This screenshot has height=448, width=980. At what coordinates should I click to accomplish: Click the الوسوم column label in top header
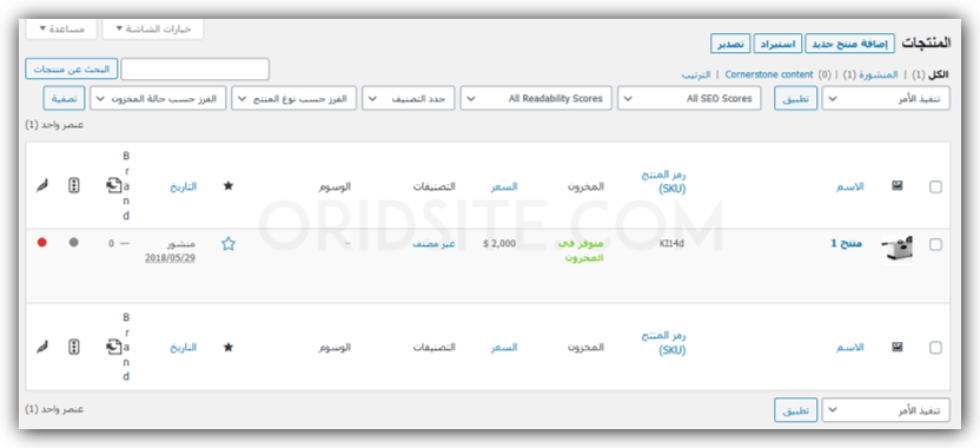(334, 186)
